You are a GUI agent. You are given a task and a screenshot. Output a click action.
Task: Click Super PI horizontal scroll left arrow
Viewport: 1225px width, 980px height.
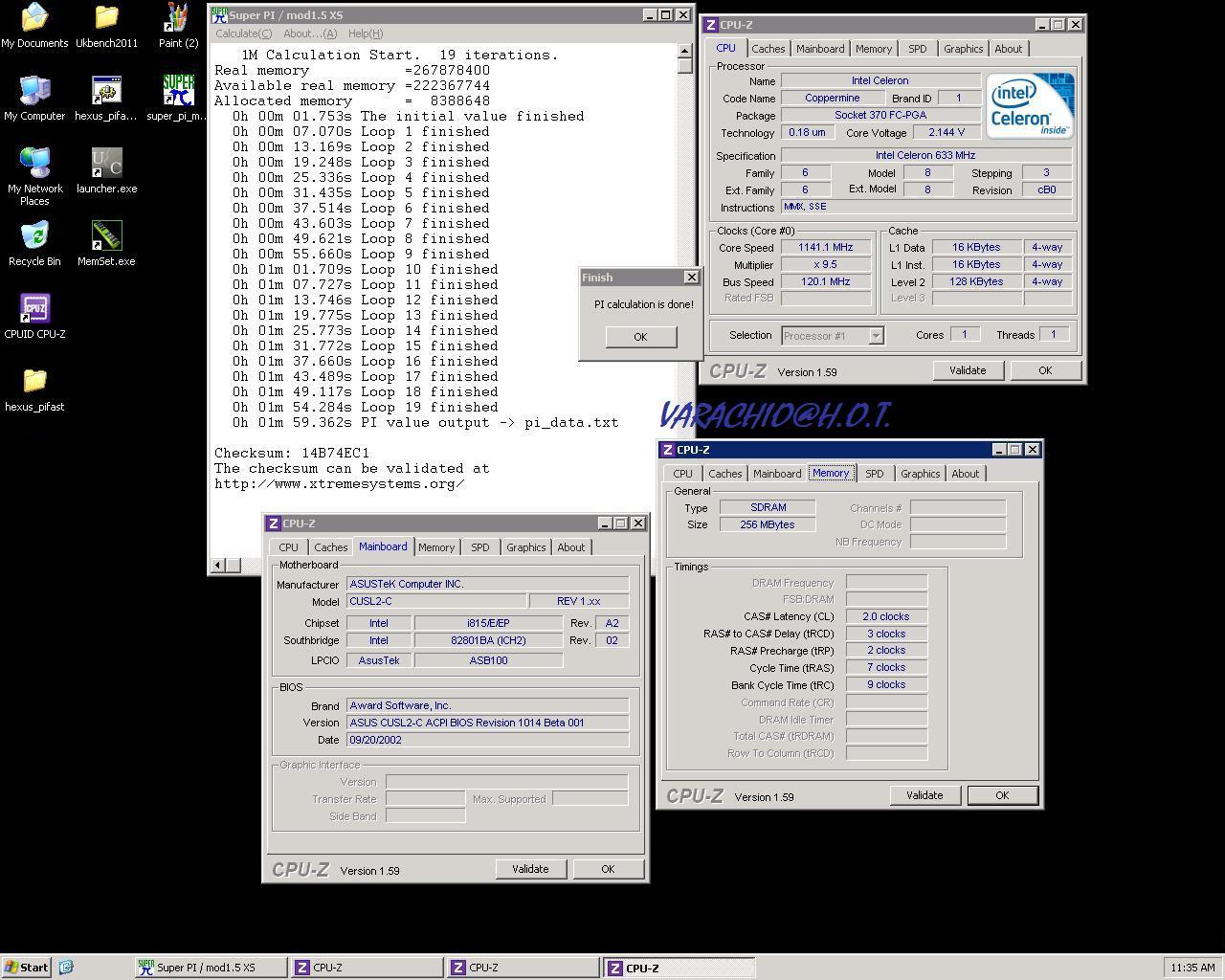pyautogui.click(x=217, y=565)
